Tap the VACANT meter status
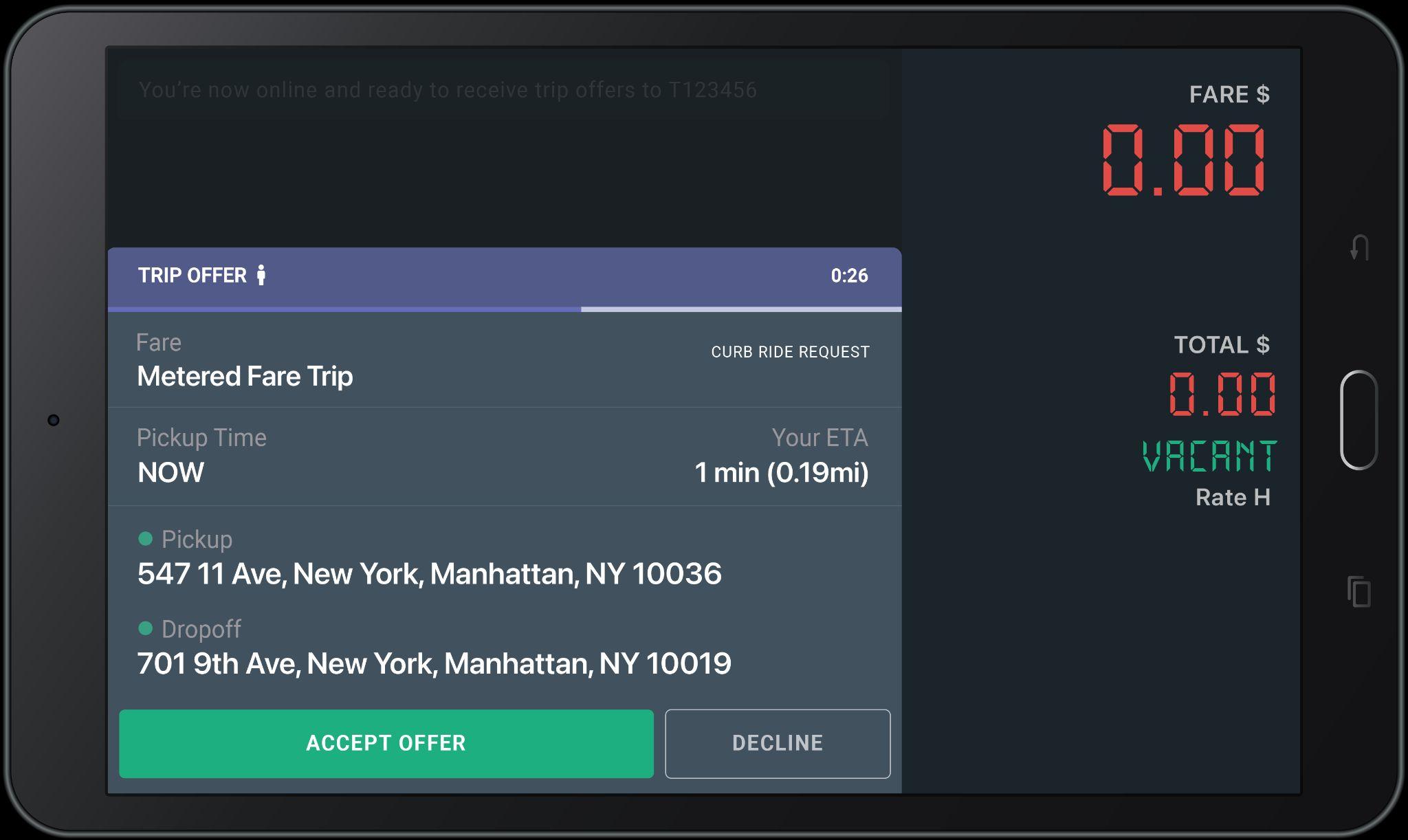 (x=1209, y=456)
